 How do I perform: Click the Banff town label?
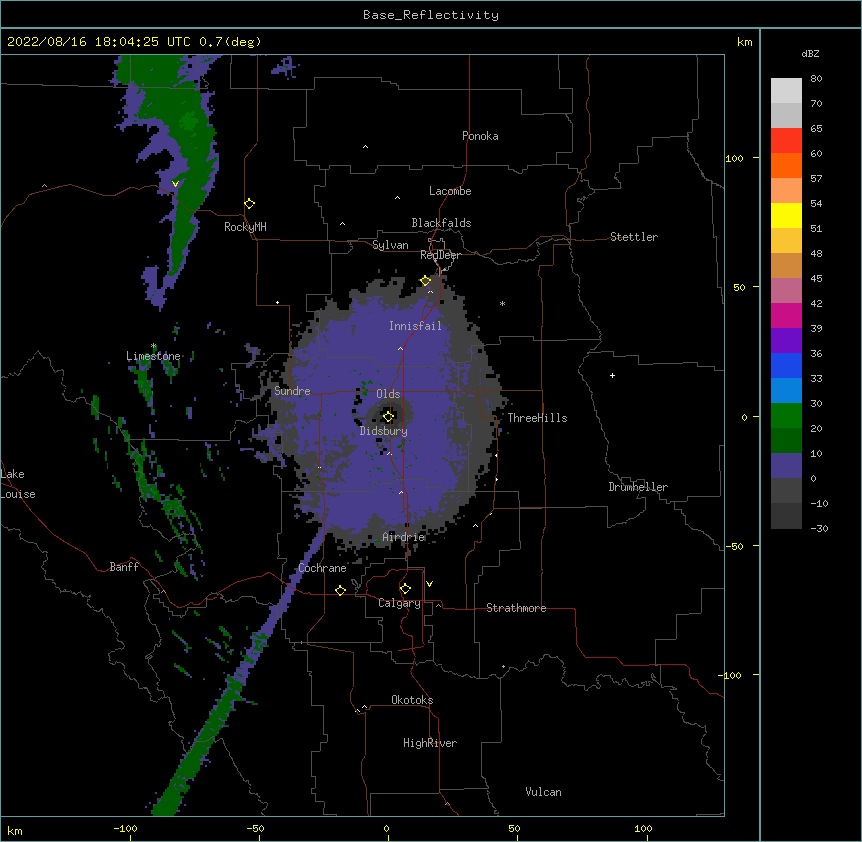(x=124, y=567)
